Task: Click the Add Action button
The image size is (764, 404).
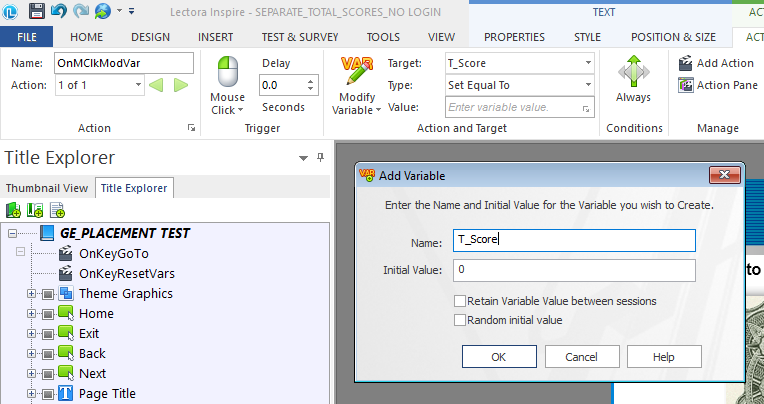Action: pyautogui.click(x=716, y=63)
